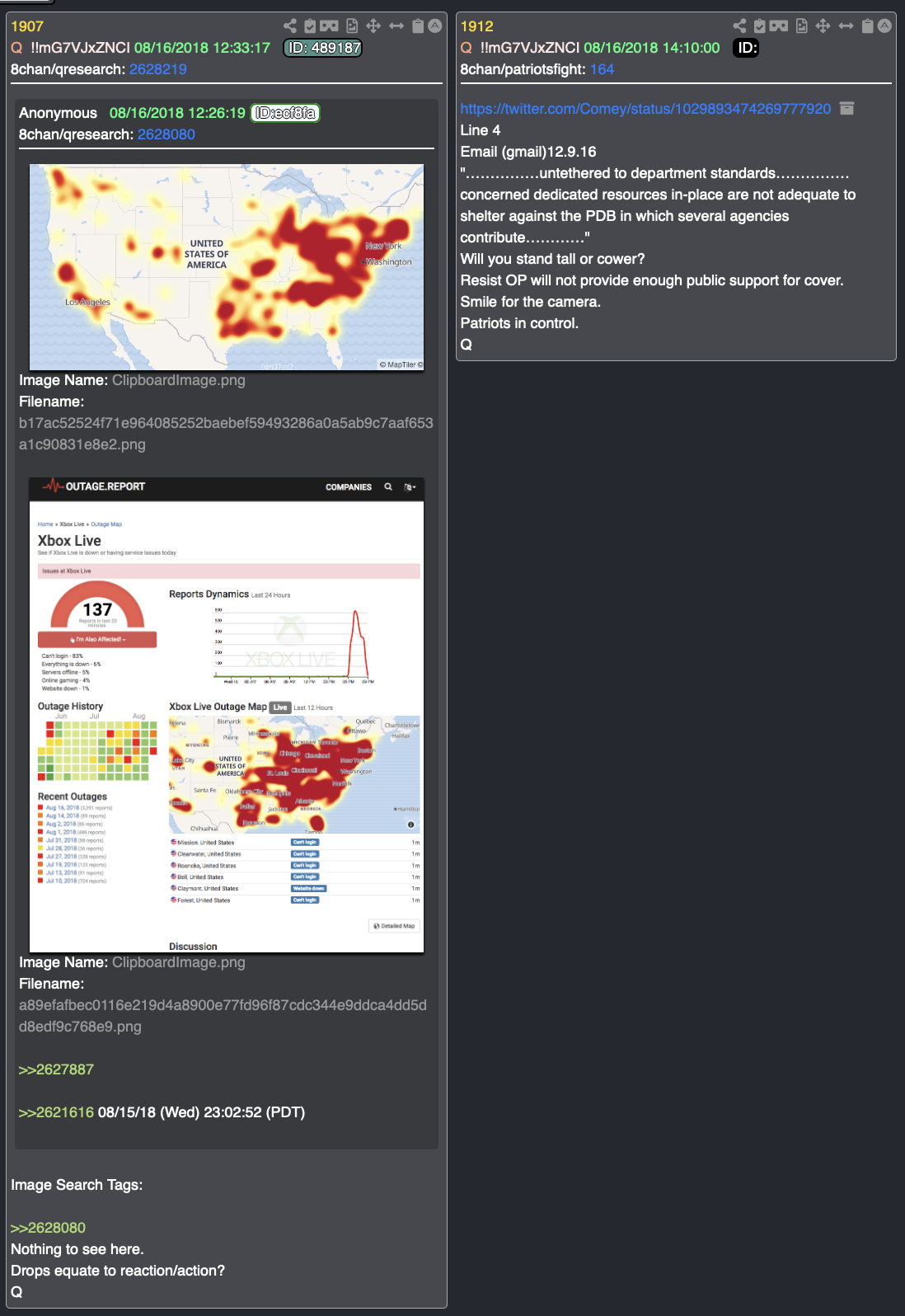The height and width of the screenshot is (1316, 905).
Task: Click circled up-arrow icon on post 1912
Action: pyautogui.click(x=884, y=26)
